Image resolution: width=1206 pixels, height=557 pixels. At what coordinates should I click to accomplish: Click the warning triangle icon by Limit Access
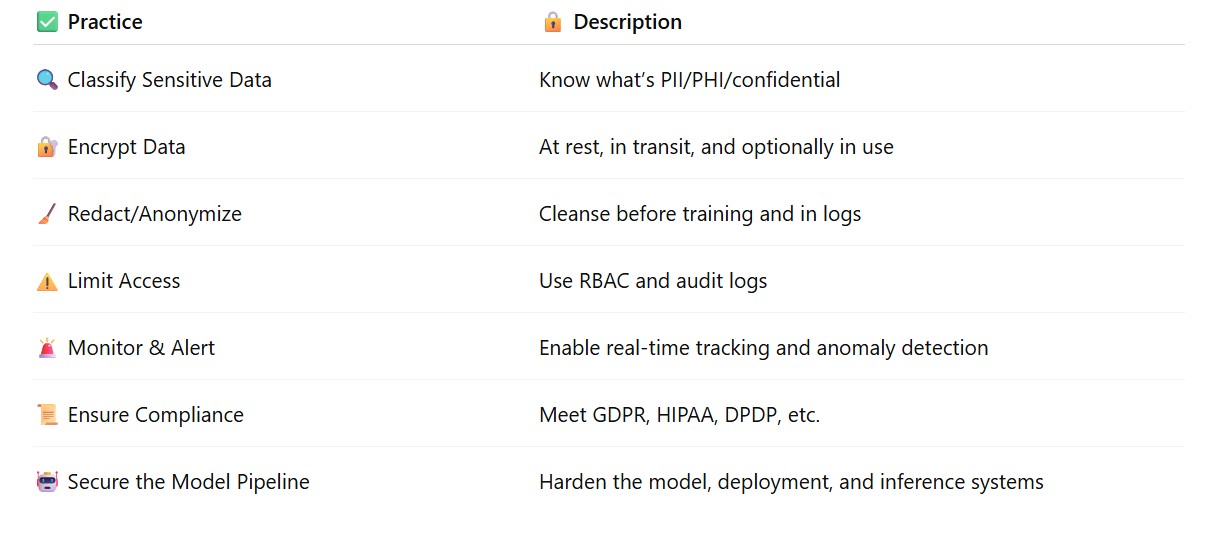click(x=47, y=281)
